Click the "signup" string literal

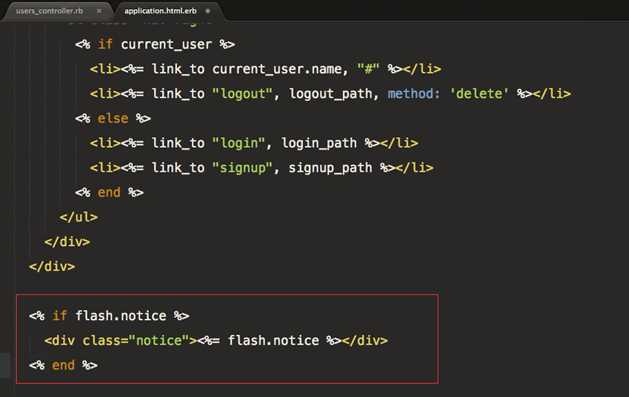pos(242,168)
